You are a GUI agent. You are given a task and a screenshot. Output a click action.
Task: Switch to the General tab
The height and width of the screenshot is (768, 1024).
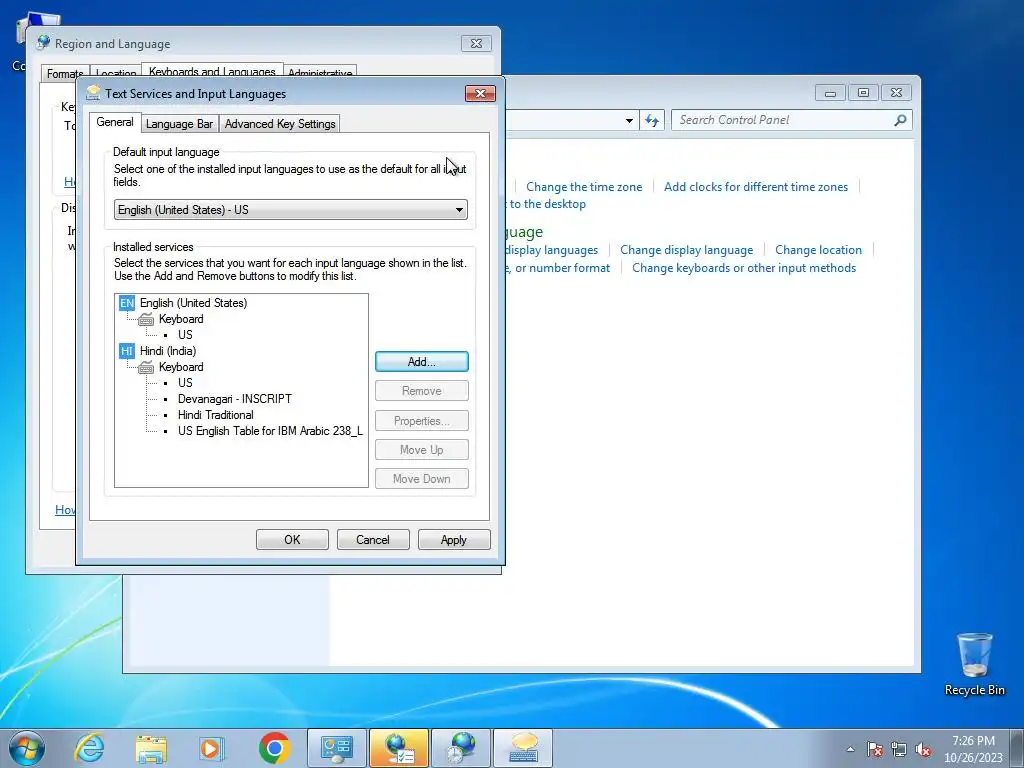coord(115,122)
